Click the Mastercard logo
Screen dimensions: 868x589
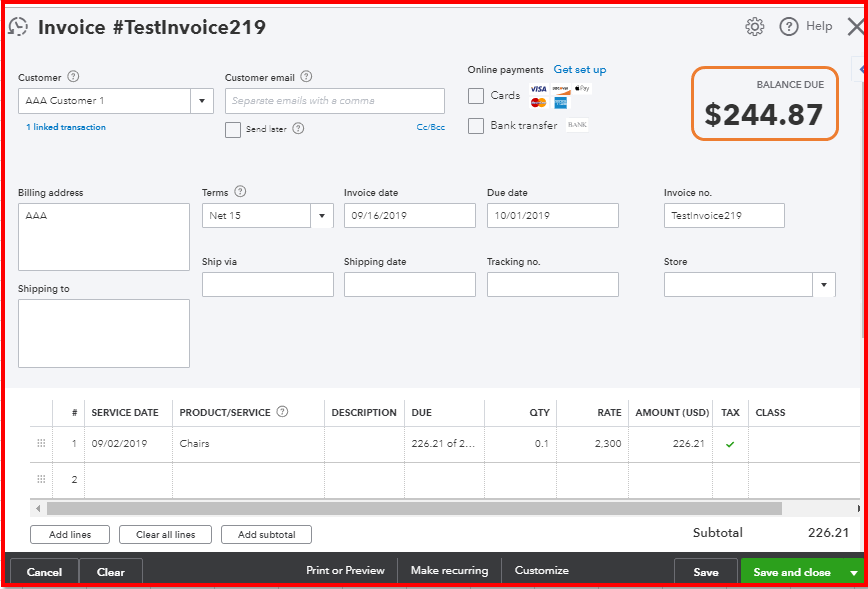coord(538,103)
